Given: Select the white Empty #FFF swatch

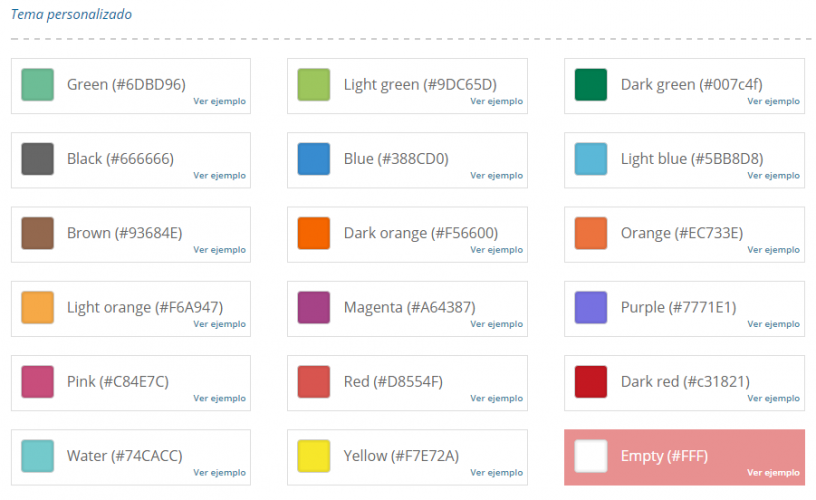Looking at the screenshot, I should pos(591,456).
